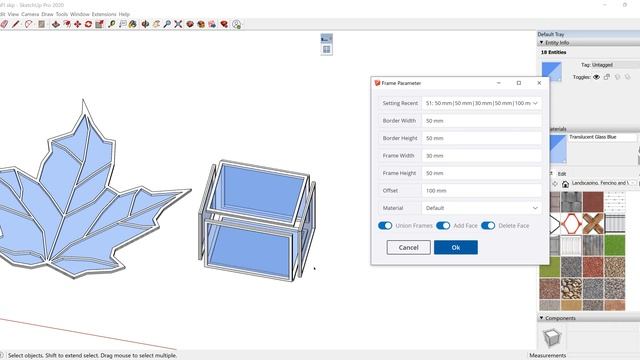Toggle the lock icon in Entity Info

pyautogui.click(x=607, y=77)
